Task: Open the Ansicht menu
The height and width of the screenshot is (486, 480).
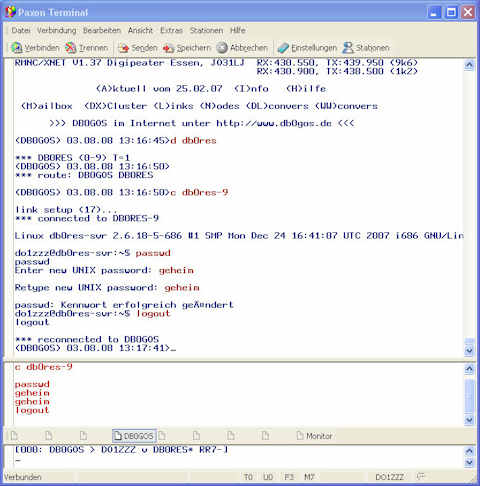Action: click(x=140, y=30)
